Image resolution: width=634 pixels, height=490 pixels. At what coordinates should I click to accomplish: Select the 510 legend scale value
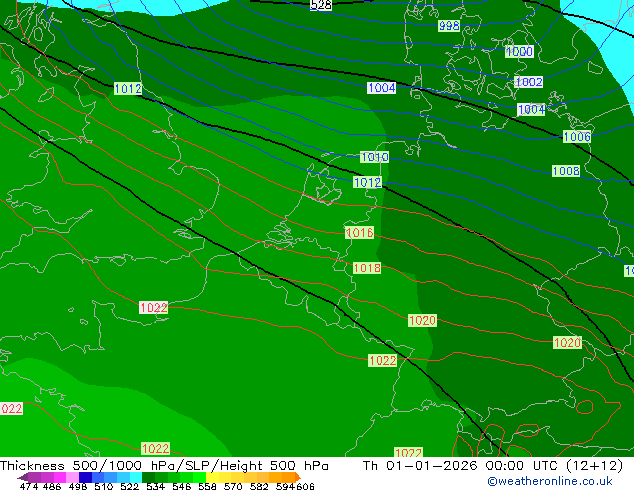(104, 486)
